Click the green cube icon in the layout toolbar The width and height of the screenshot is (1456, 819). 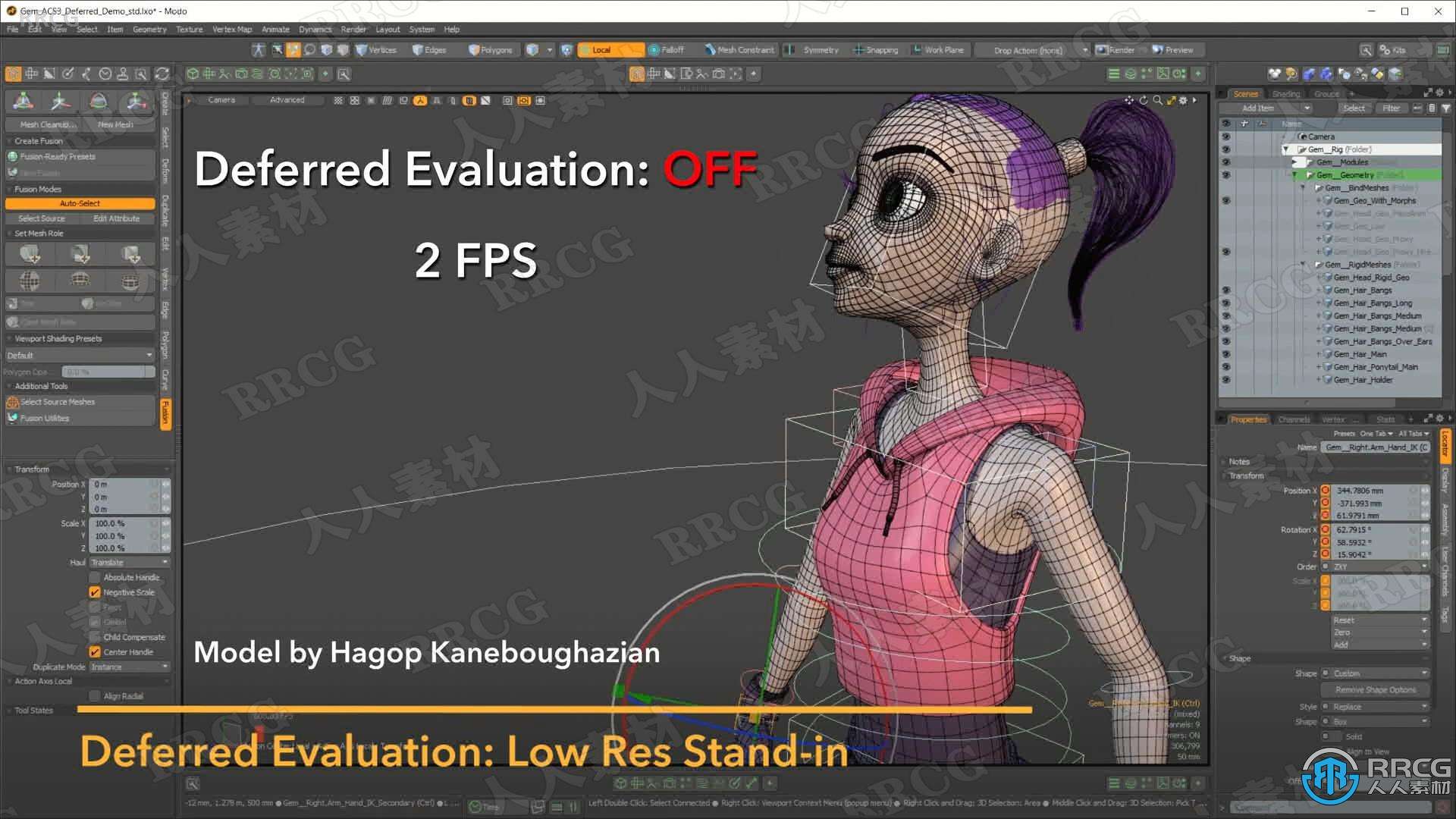tap(193, 74)
